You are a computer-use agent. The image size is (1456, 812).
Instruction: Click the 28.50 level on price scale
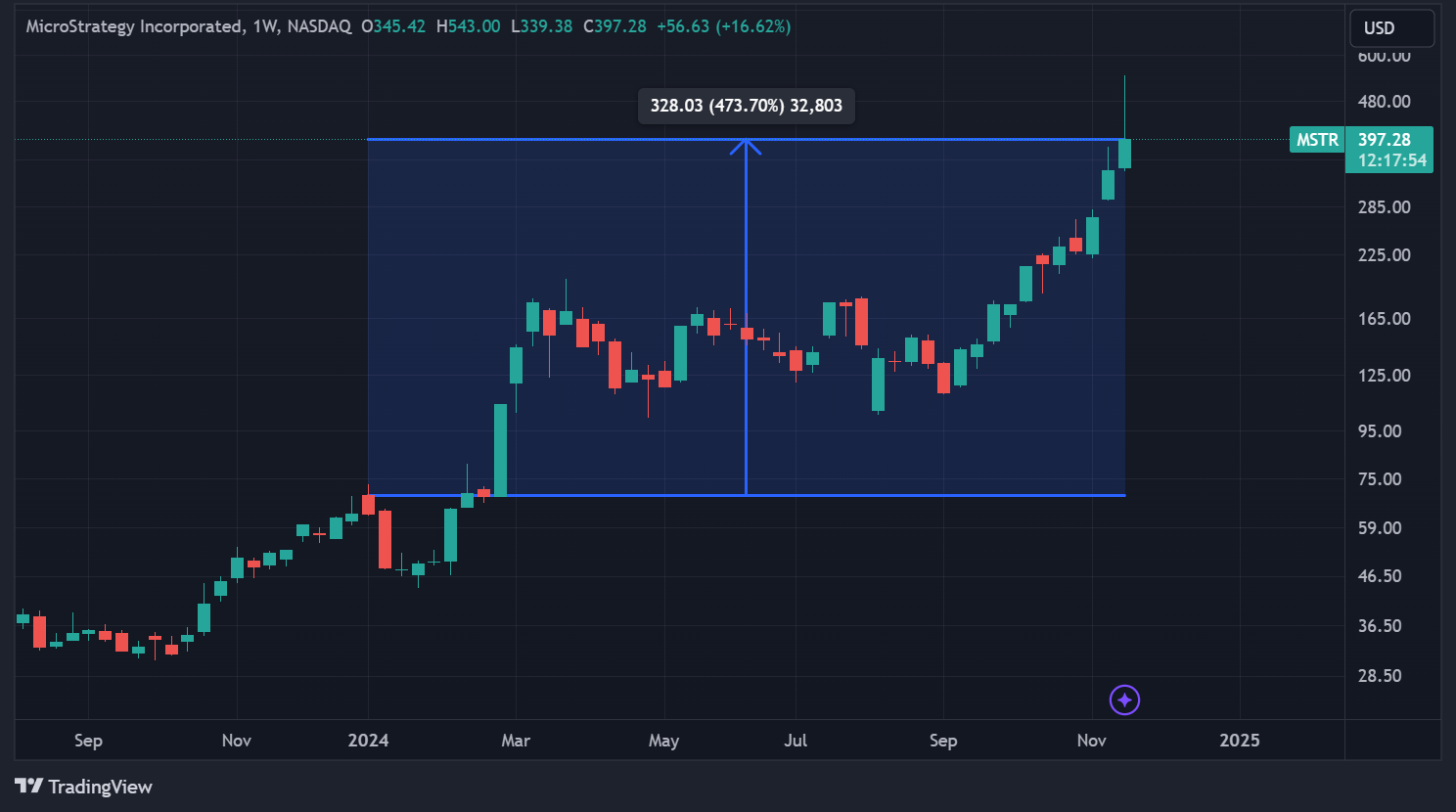[1380, 676]
